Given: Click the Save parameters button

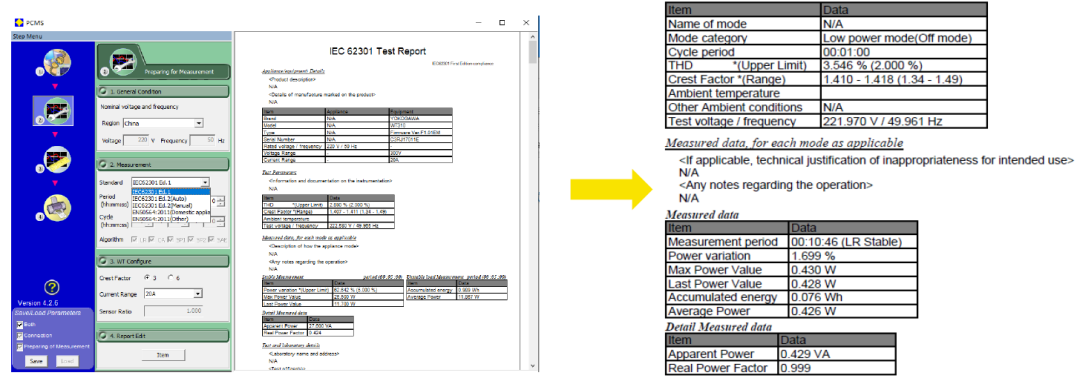Looking at the screenshot, I should (x=36, y=361).
